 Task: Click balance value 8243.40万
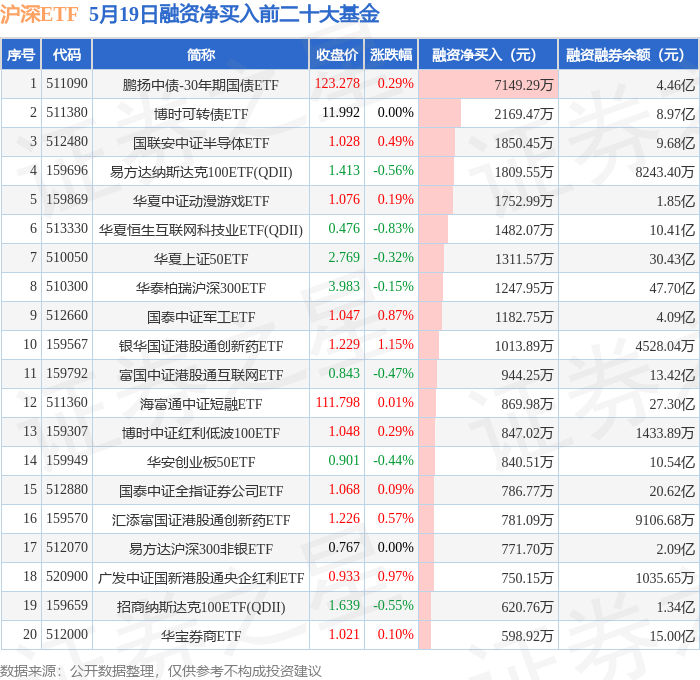(x=665, y=171)
